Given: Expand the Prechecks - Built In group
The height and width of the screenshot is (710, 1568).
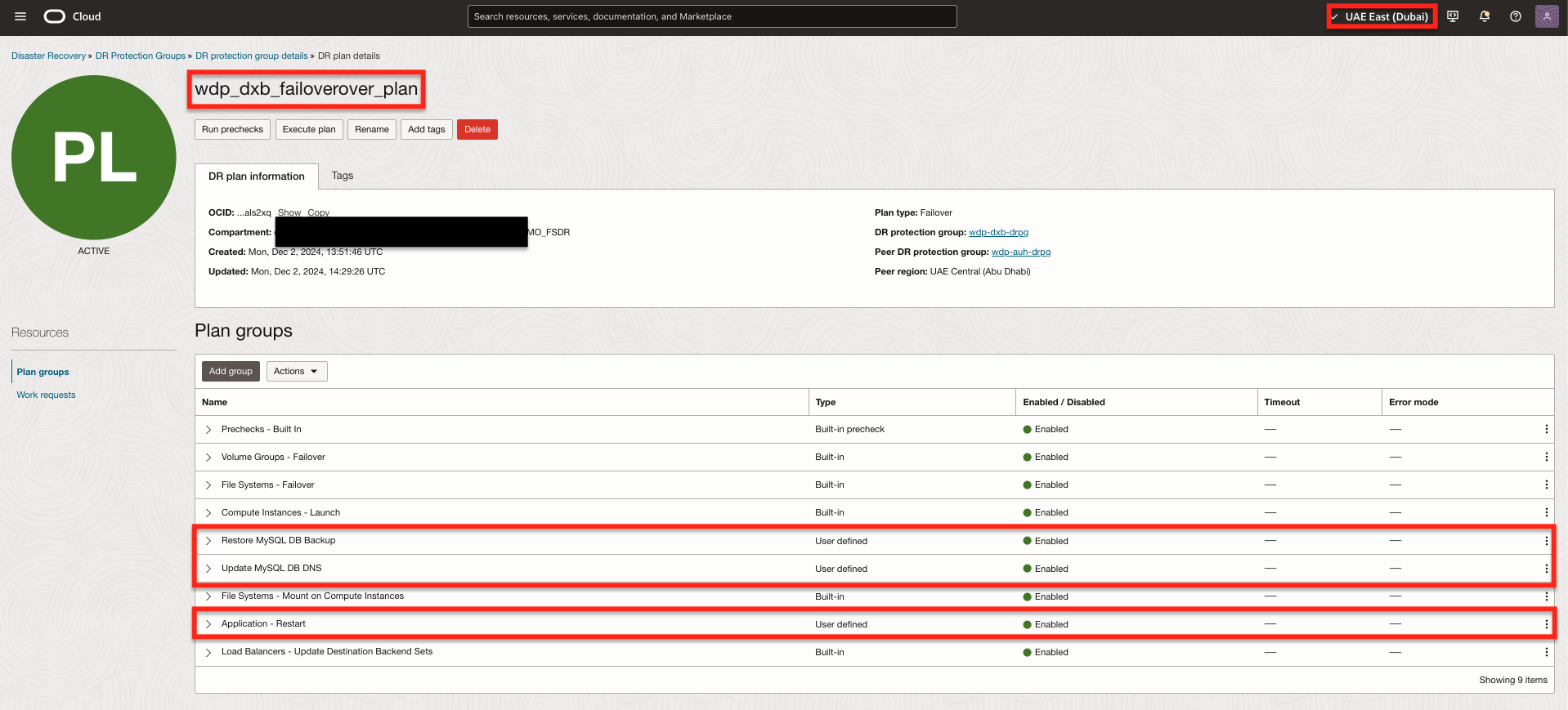Looking at the screenshot, I should 208,430.
